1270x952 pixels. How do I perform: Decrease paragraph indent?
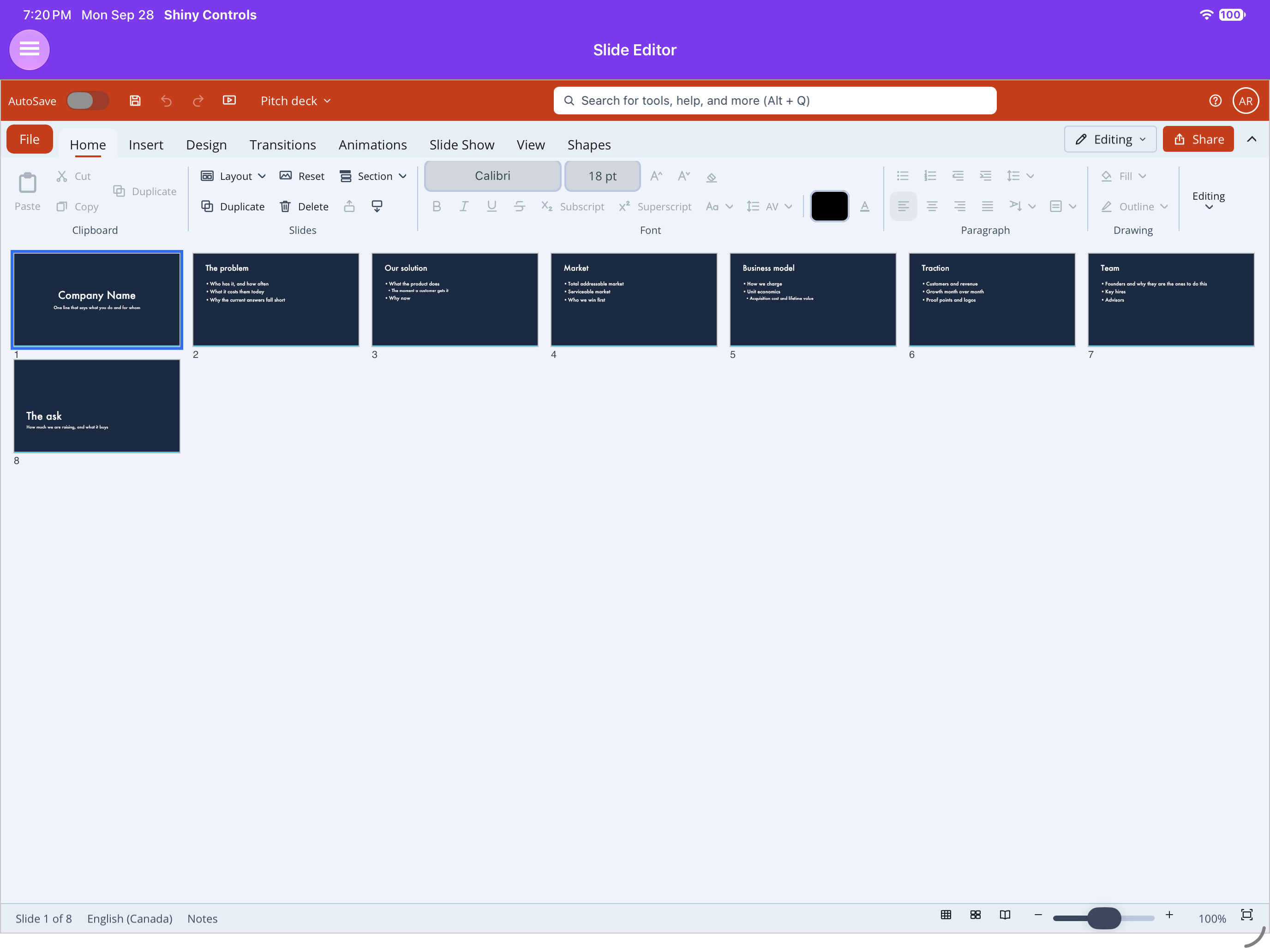pos(958,176)
